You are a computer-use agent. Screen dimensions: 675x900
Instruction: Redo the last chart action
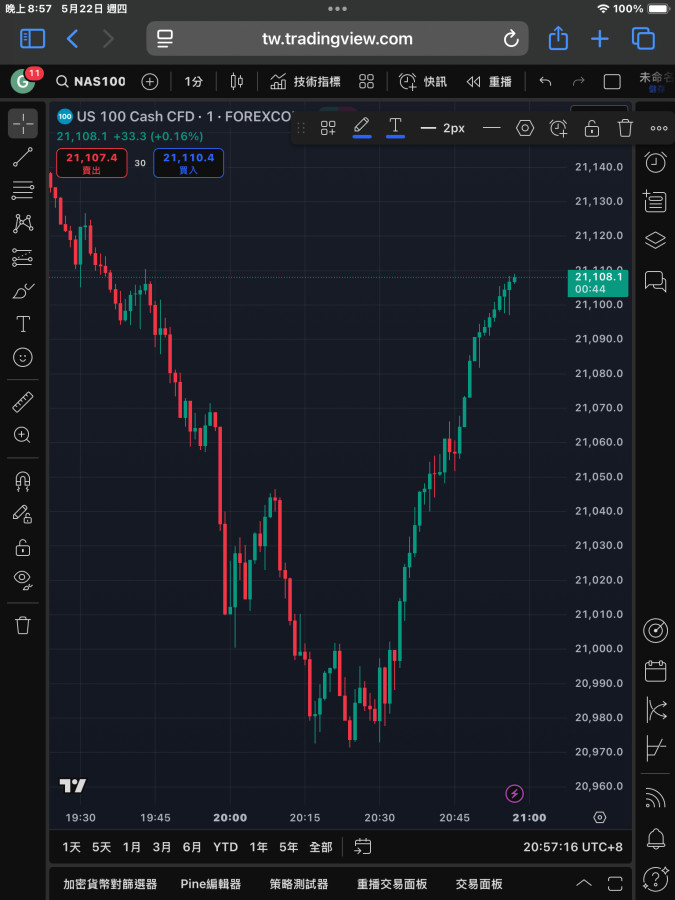[x=579, y=82]
